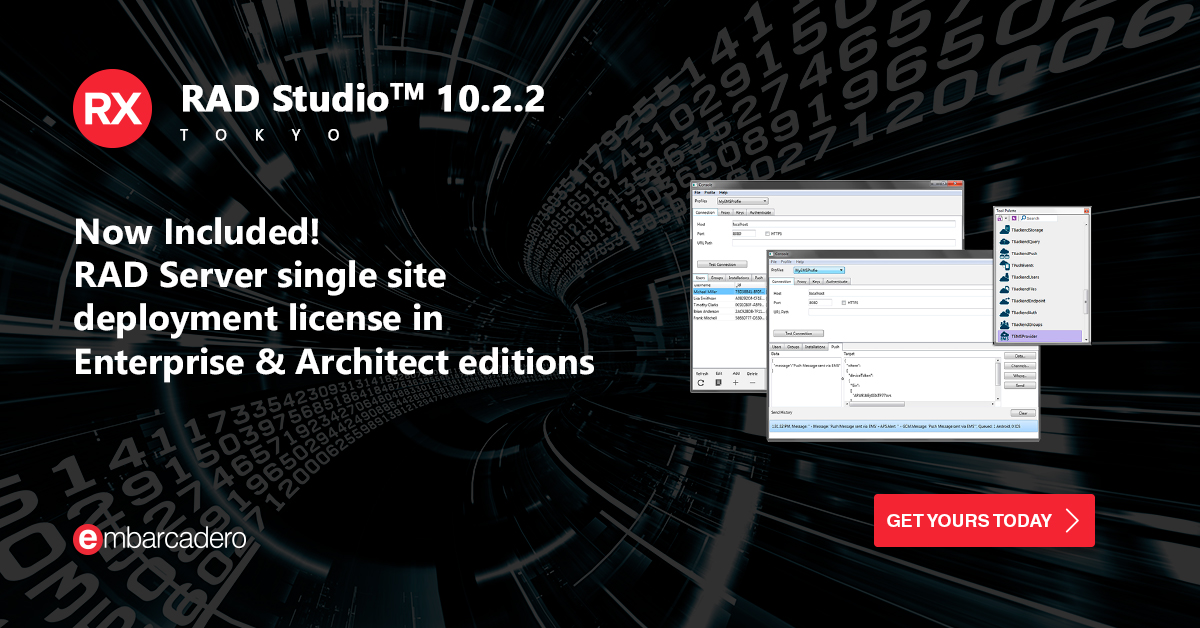This screenshot has width=1200, height=628.
Task: Select TPushEvents component icon
Action: (1005, 265)
